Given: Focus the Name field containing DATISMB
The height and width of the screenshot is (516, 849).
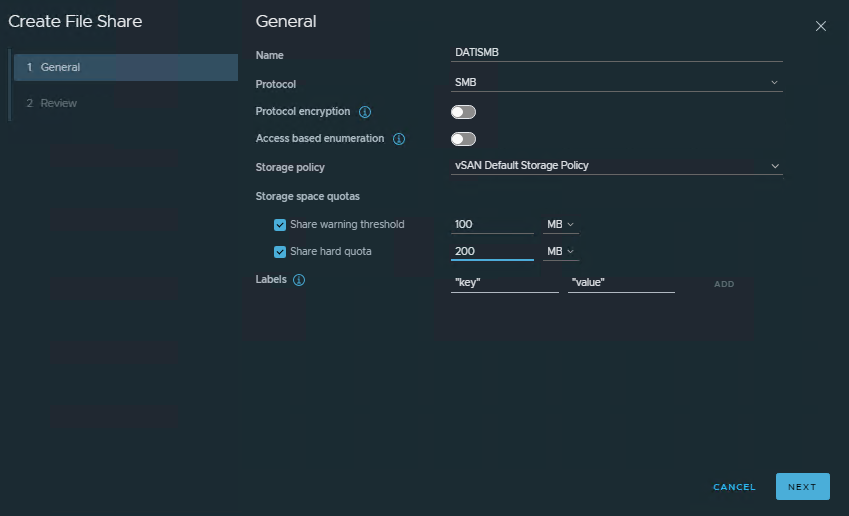Looking at the screenshot, I should click(617, 53).
